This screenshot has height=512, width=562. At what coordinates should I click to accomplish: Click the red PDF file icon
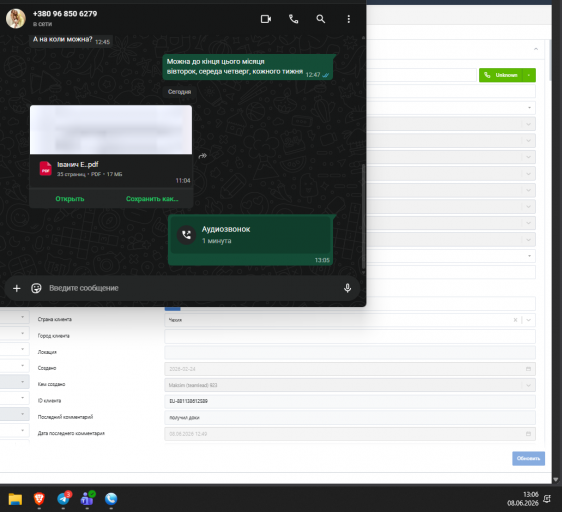tap(46, 169)
